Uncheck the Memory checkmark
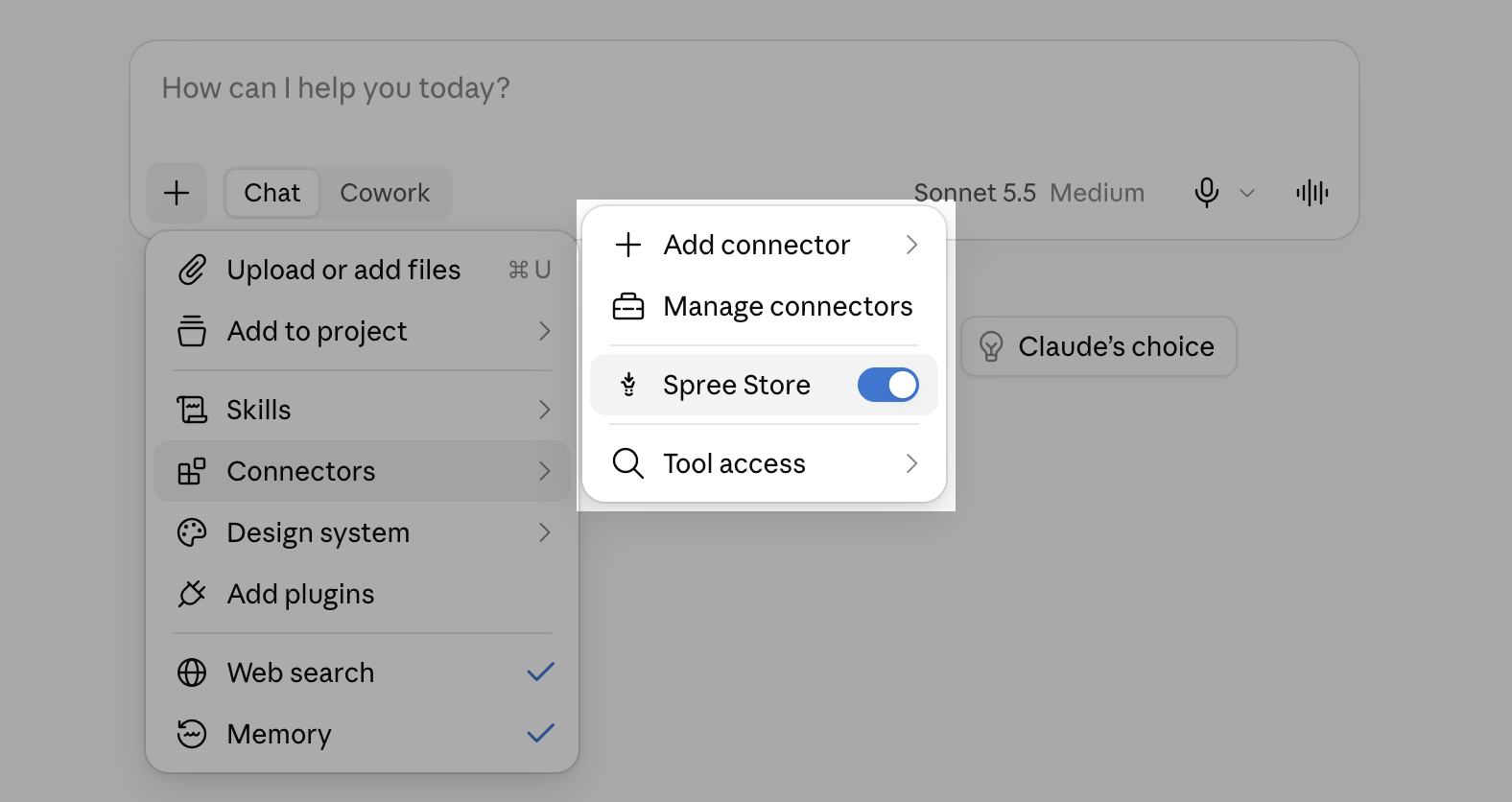 point(541,733)
